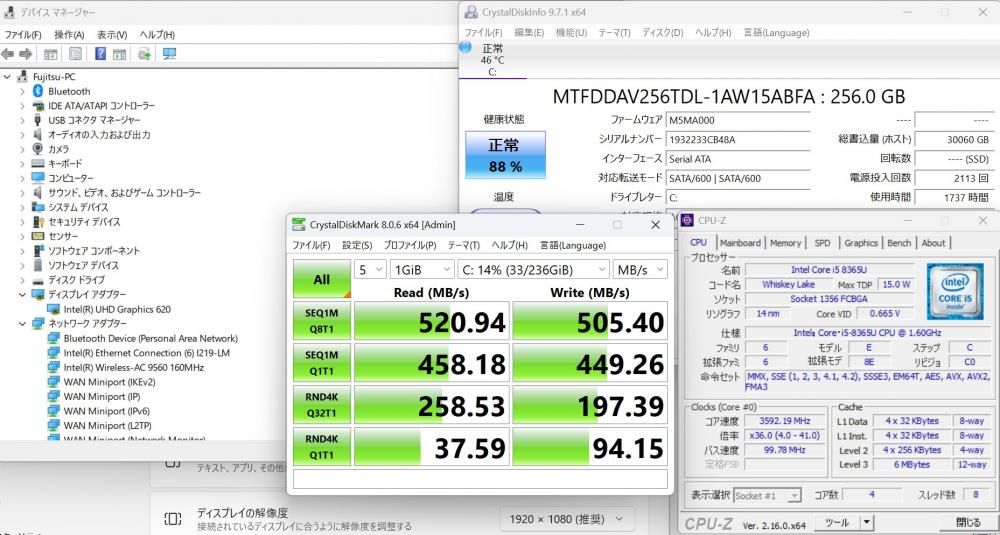The width and height of the screenshot is (1000, 535).
Task: Open the display resolution 1920 × 1080 dropdown
Action: pyautogui.click(x=566, y=519)
